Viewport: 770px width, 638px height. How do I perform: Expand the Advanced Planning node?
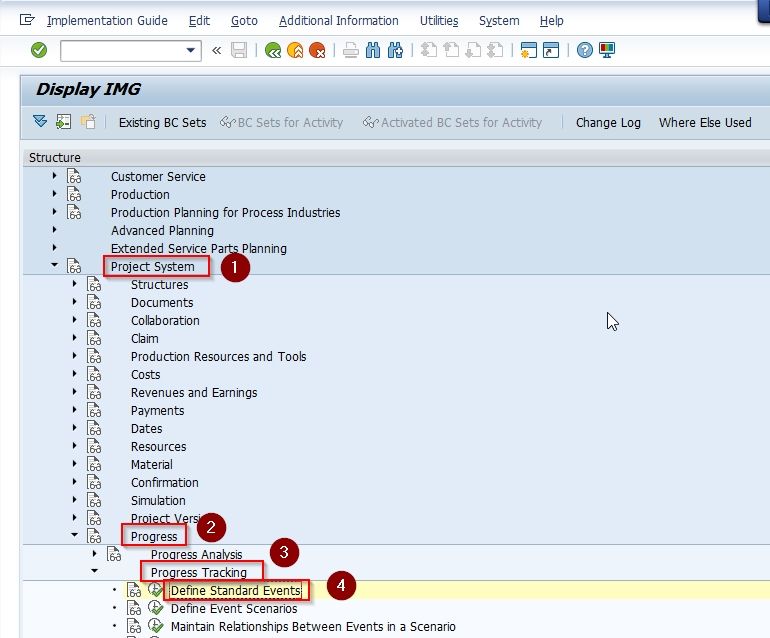point(55,229)
